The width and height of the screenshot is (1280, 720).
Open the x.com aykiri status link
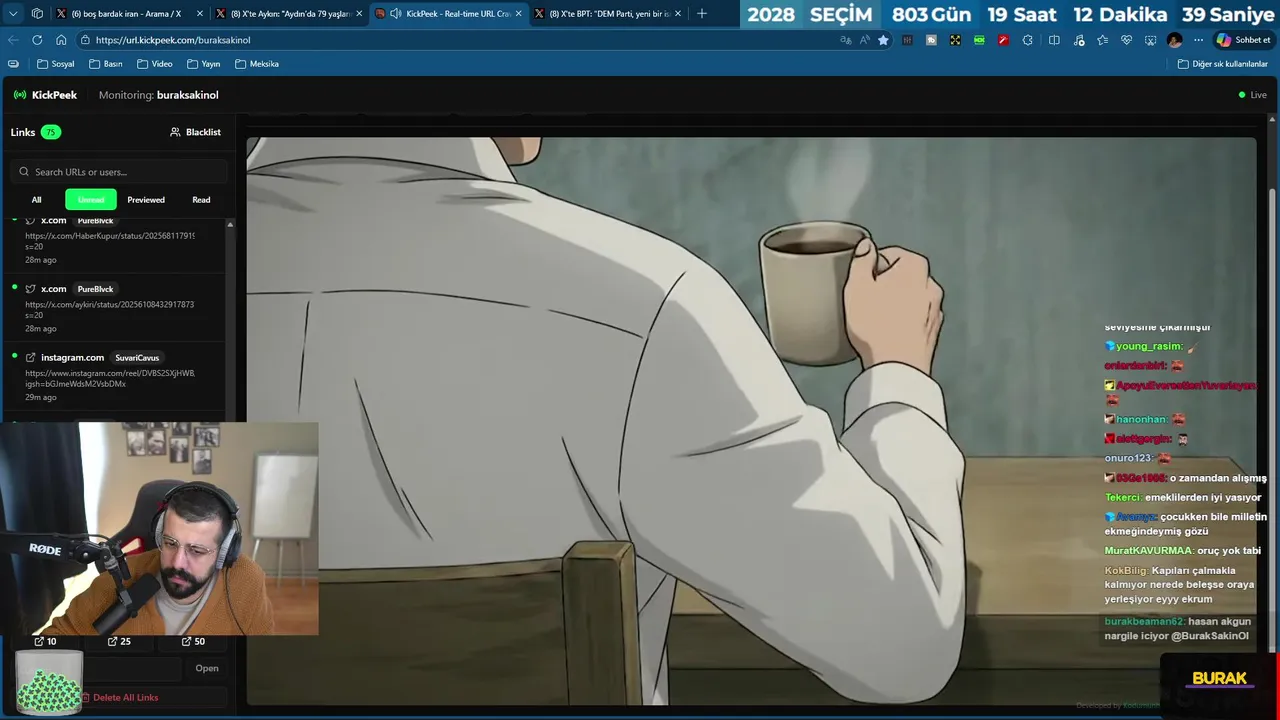click(110, 308)
